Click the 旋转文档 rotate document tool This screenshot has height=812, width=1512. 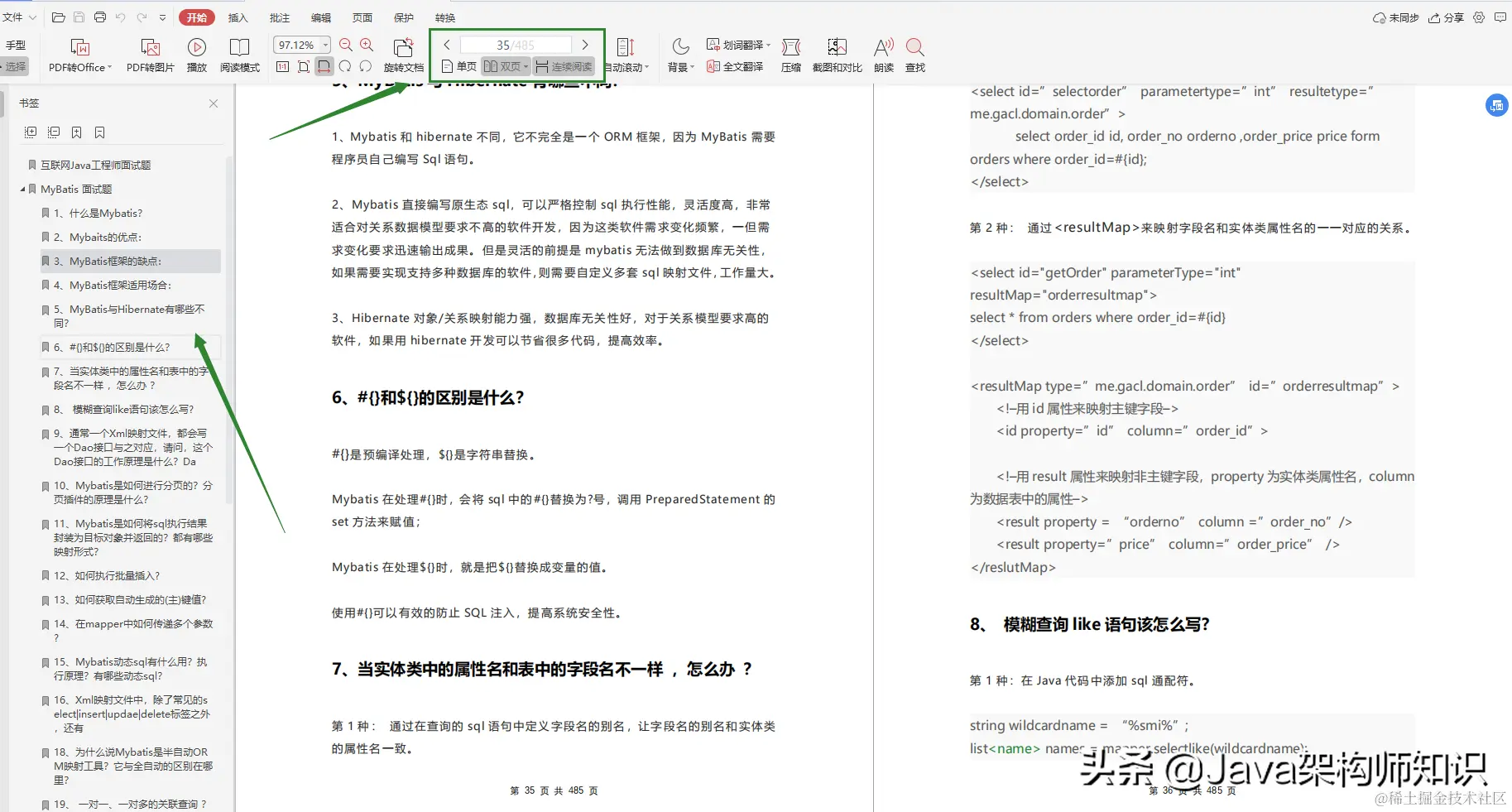pos(403,55)
